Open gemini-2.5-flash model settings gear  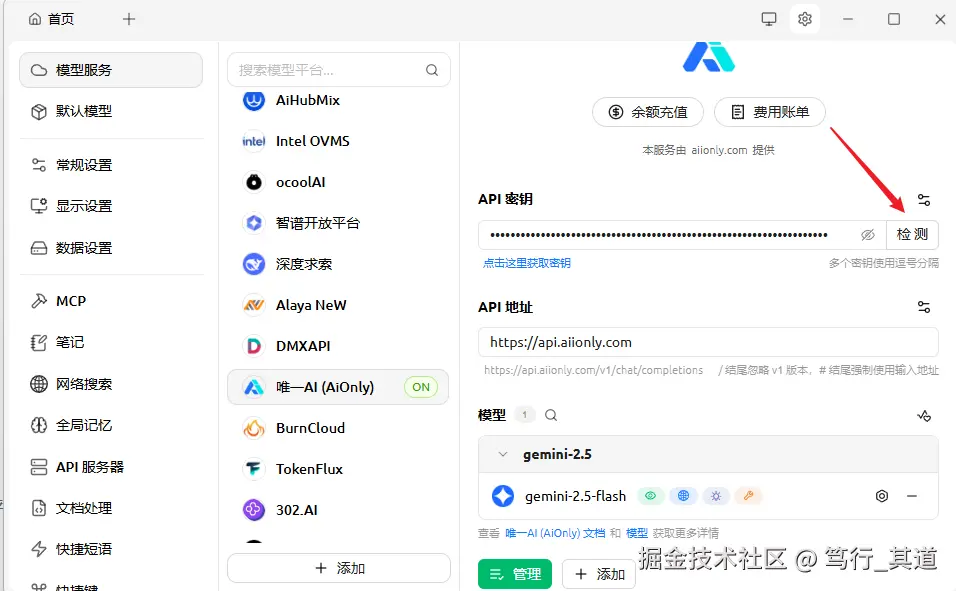point(882,496)
